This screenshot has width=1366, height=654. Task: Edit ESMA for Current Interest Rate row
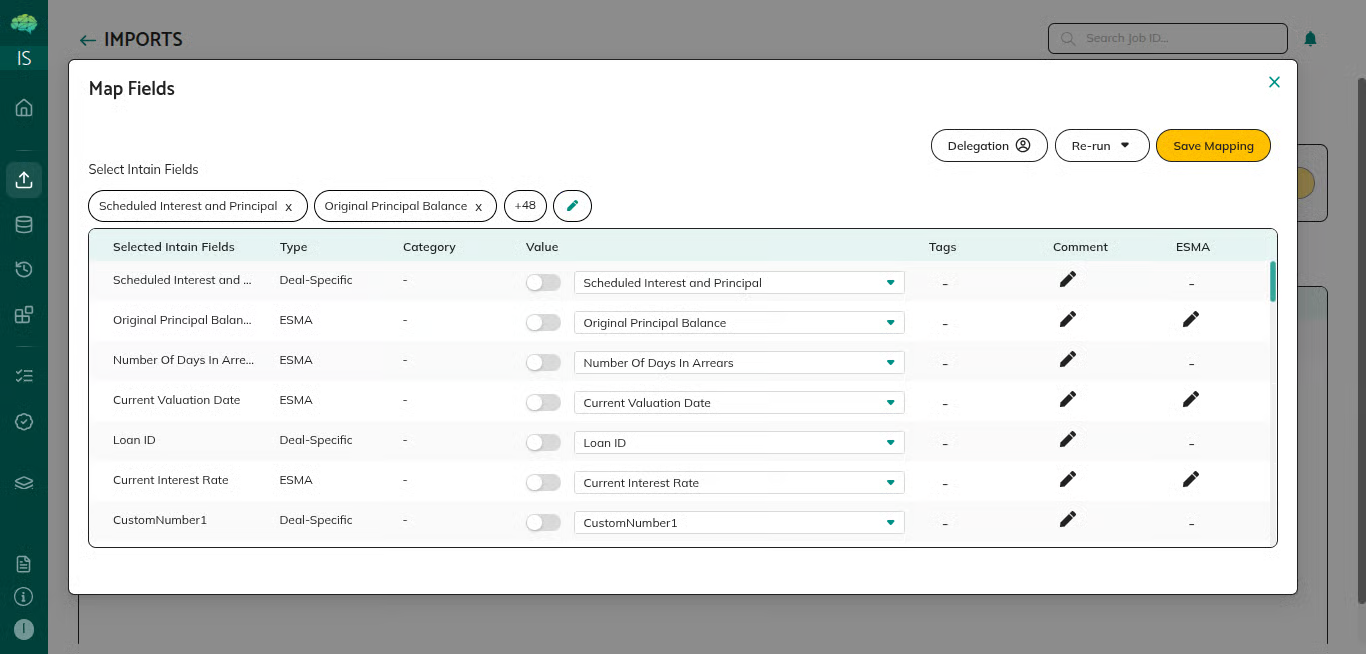click(x=1190, y=479)
